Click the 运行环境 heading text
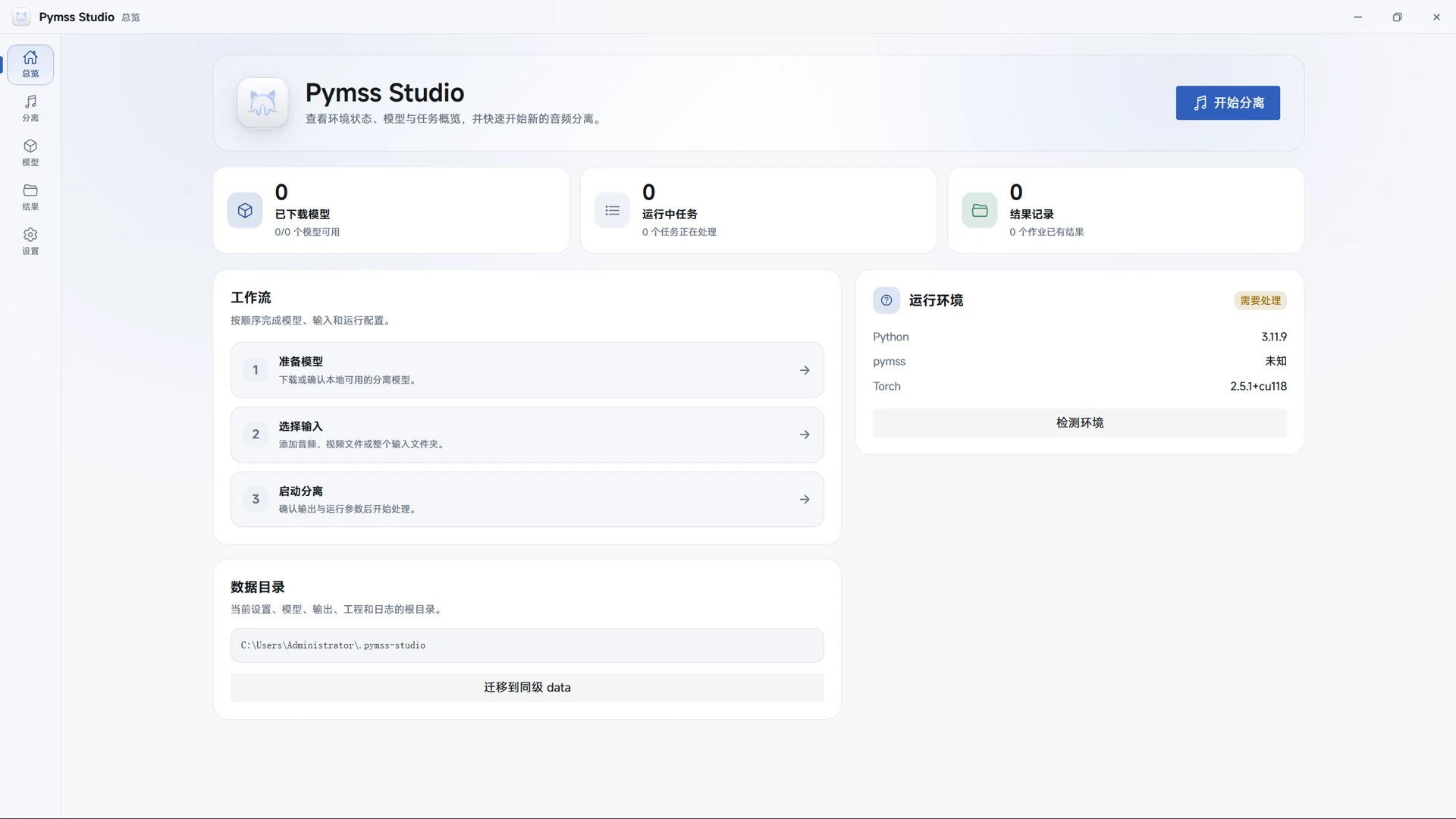This screenshot has height=819, width=1456. coord(936,300)
